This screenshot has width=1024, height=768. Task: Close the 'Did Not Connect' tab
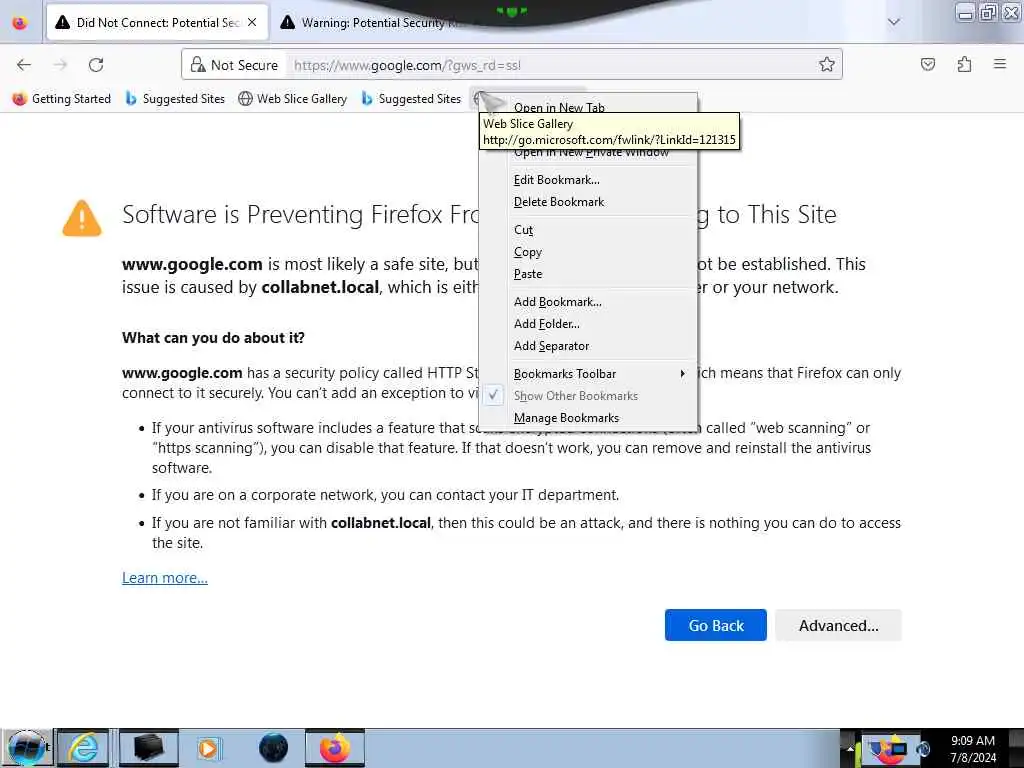pos(252,23)
